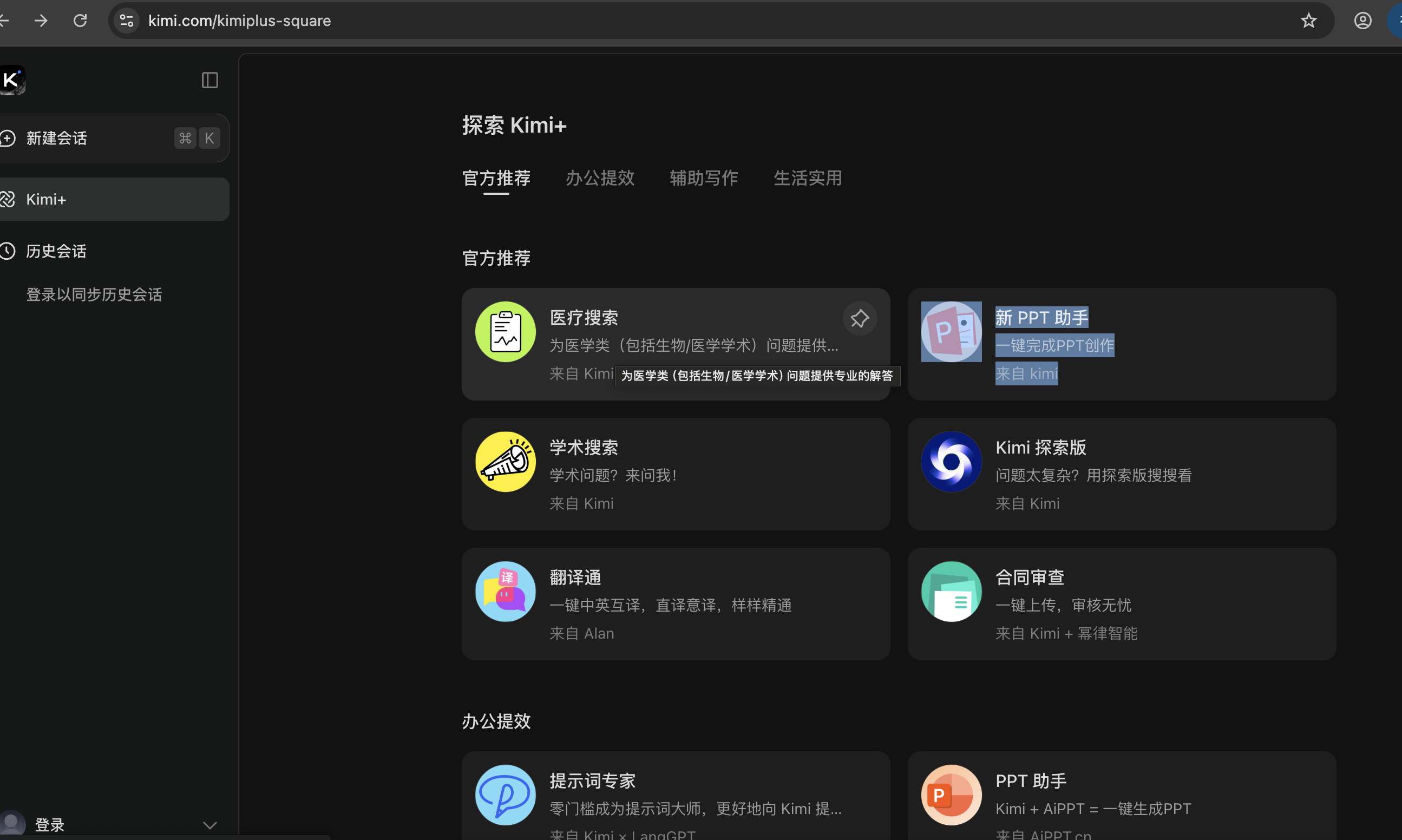Open the Kimi+ sidebar item
The width and height of the screenshot is (1402, 840).
[114, 199]
